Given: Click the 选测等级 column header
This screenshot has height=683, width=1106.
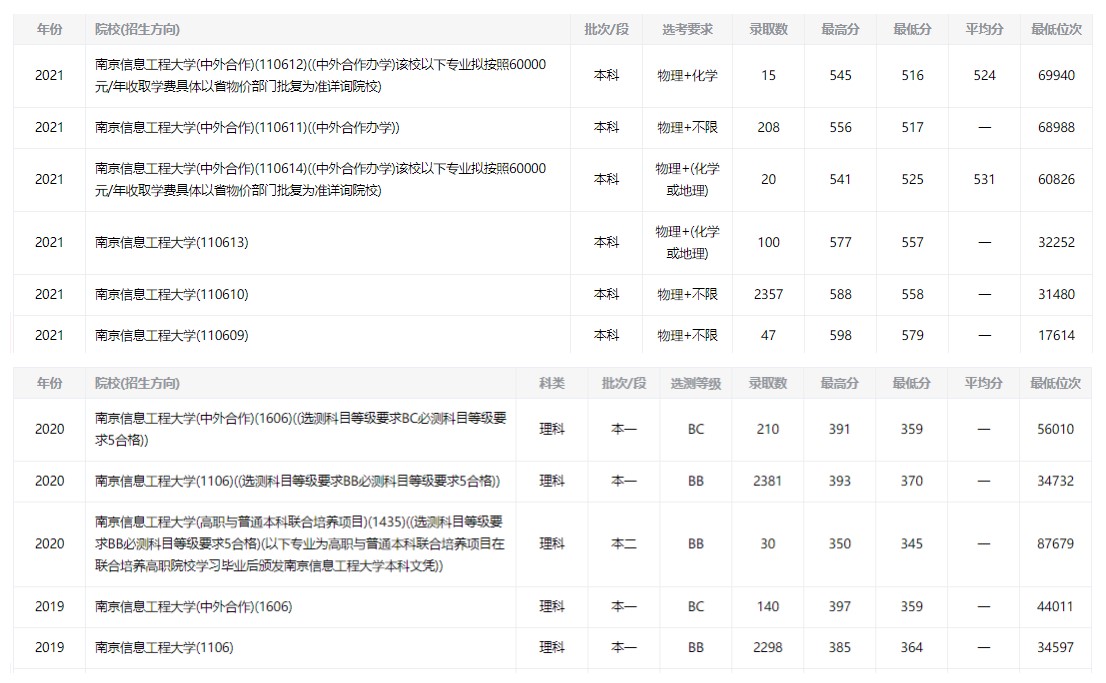Looking at the screenshot, I should 695,383.
